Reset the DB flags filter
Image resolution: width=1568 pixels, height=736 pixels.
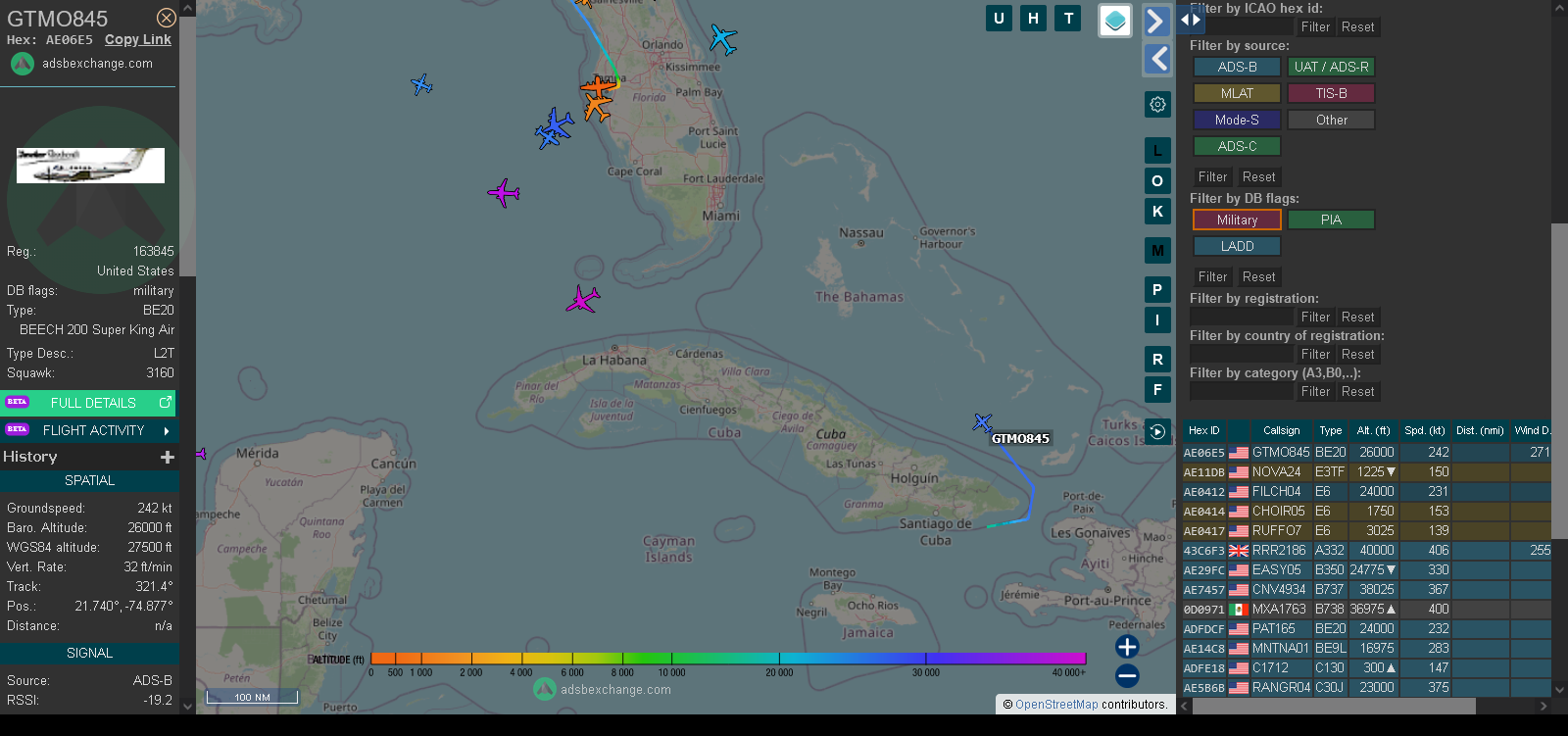[x=1258, y=276]
